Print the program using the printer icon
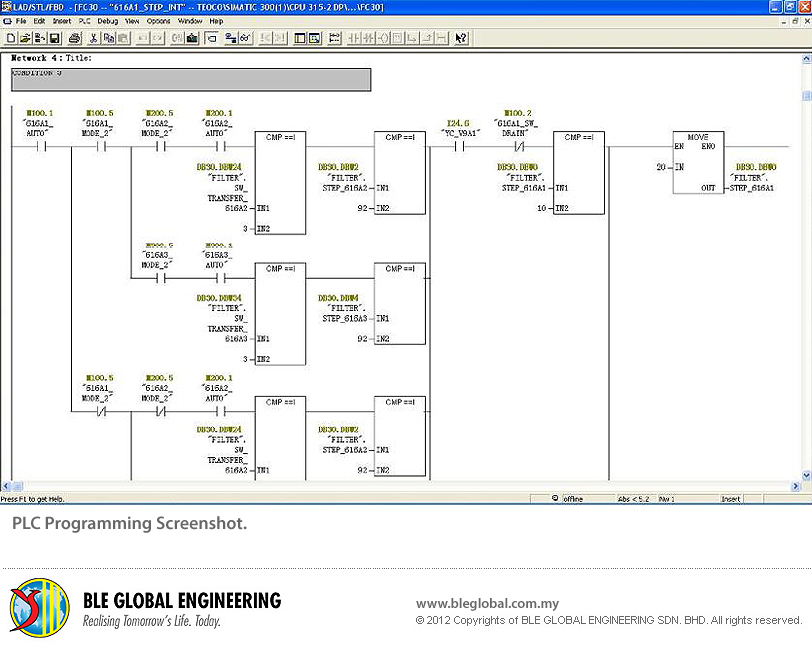Image resolution: width=812 pixels, height=651 pixels. tap(71, 38)
